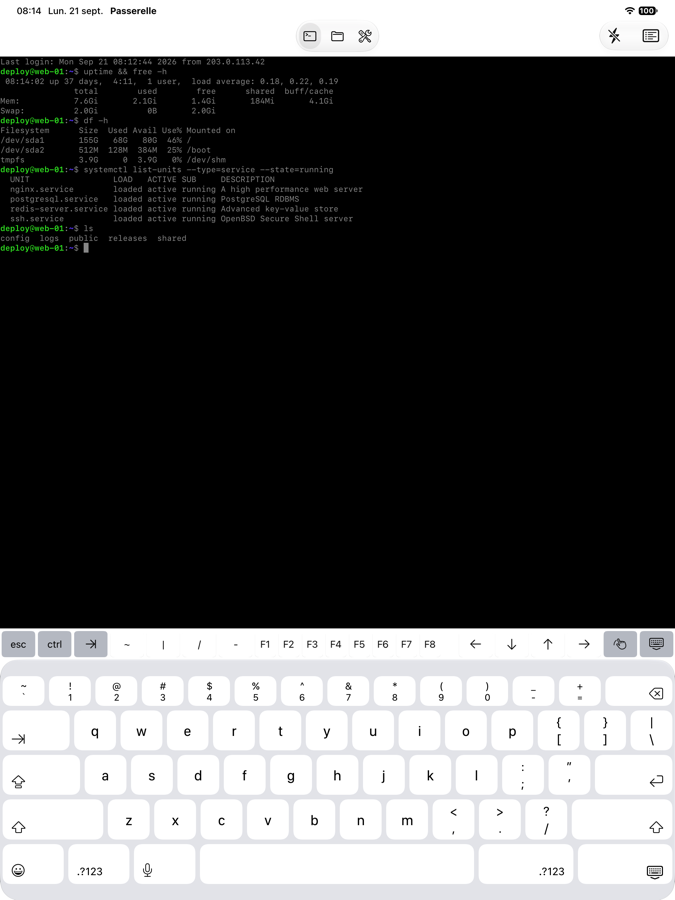Click the releases directory name
Image resolution: width=675 pixels, height=900 pixels.
[127, 238]
